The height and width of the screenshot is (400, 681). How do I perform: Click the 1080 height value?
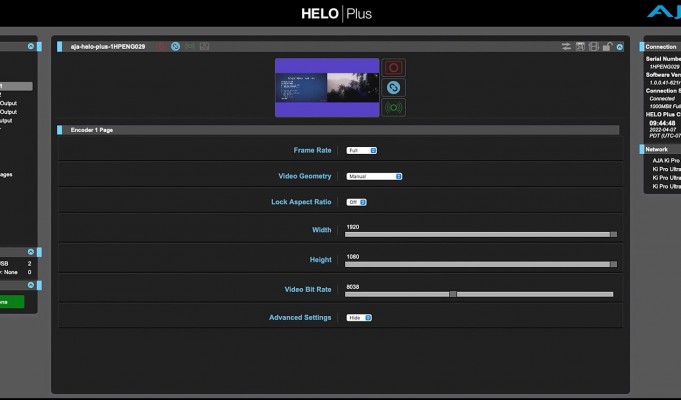(353, 257)
